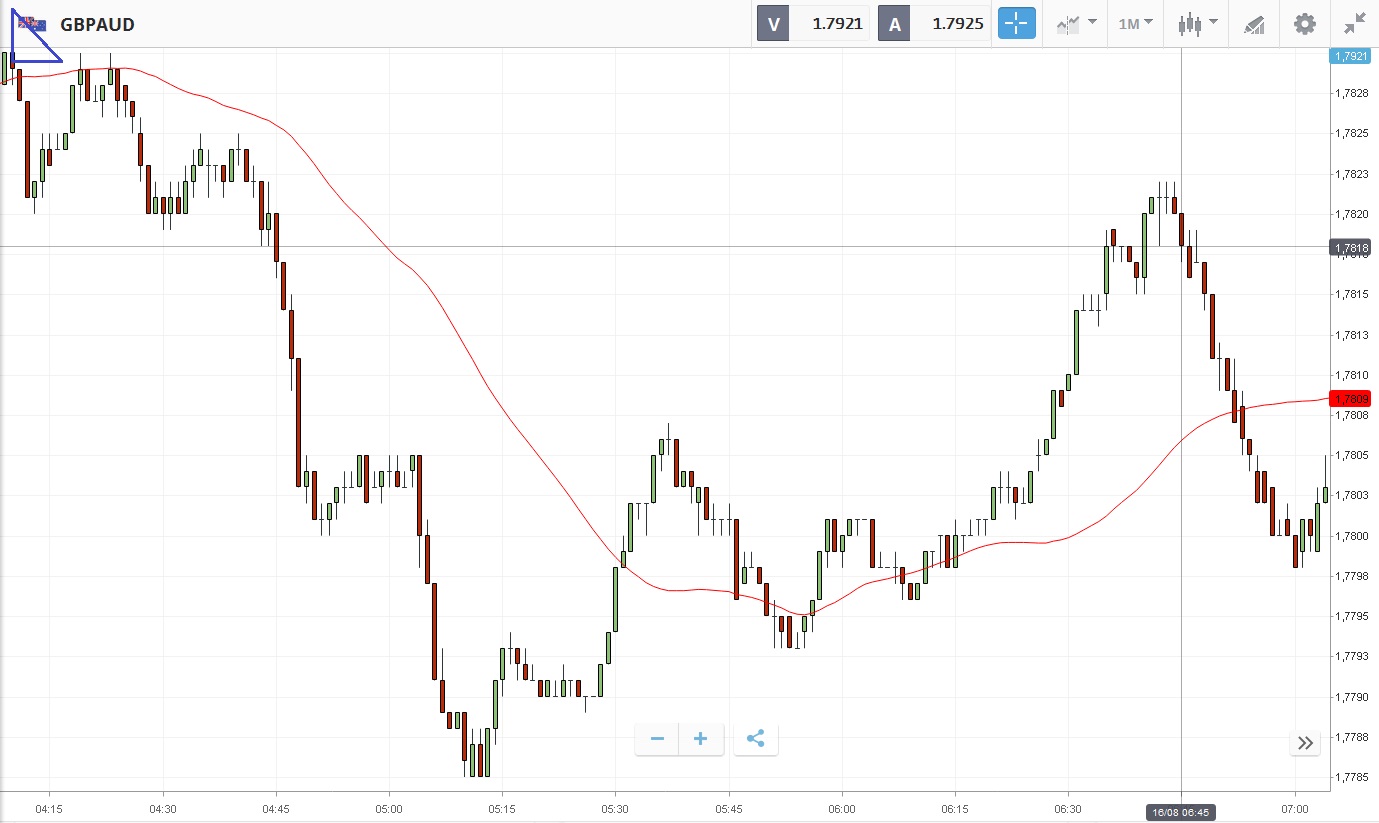Zoom in the chart with plus
1379x823 pixels.
[701, 740]
